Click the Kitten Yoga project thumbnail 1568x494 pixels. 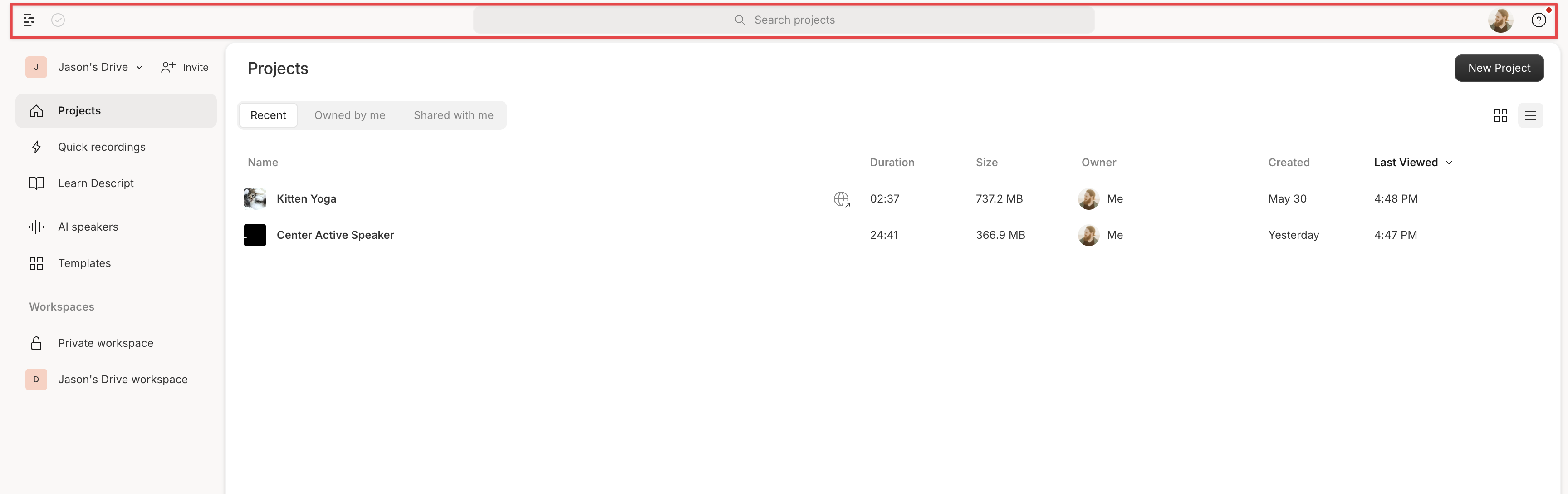click(x=255, y=198)
